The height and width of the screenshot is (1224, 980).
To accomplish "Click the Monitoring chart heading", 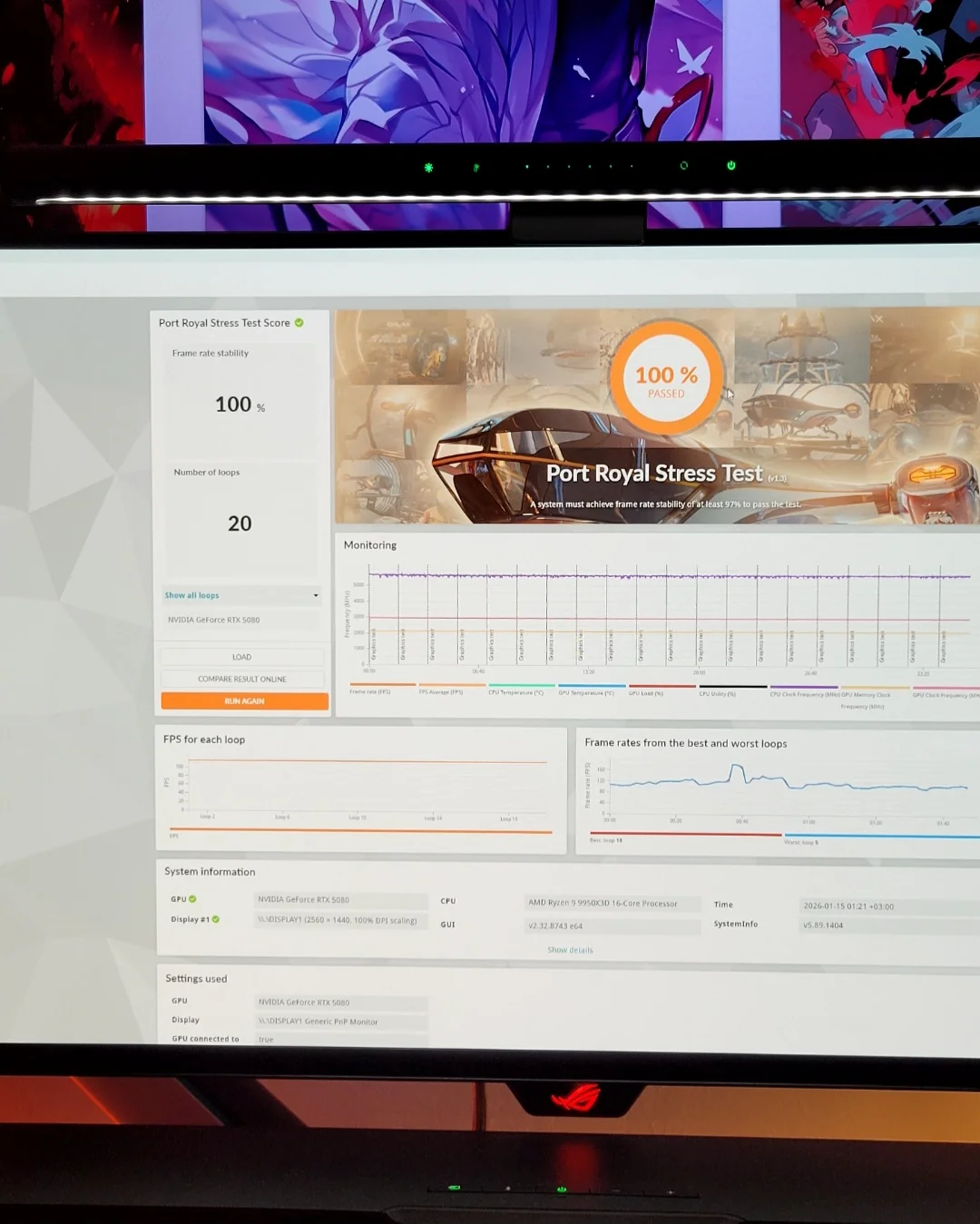I will click(x=370, y=545).
